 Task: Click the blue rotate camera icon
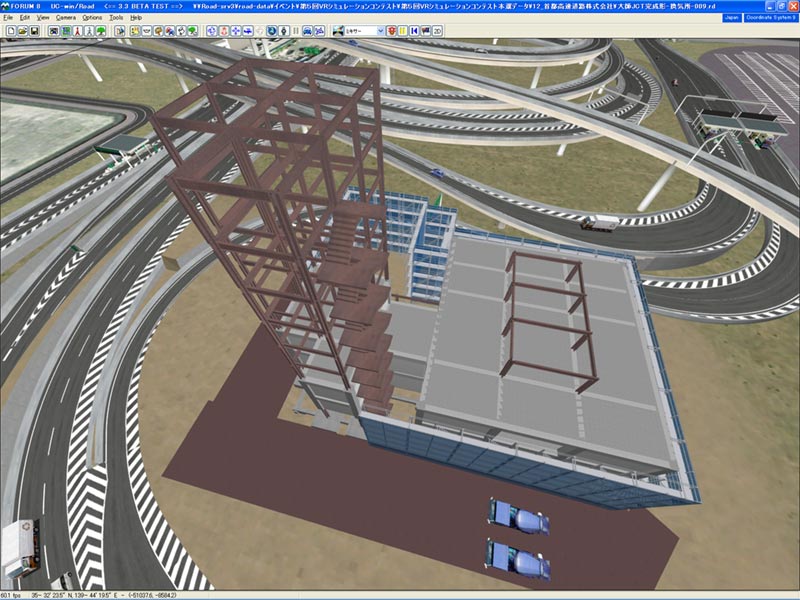coord(212,31)
